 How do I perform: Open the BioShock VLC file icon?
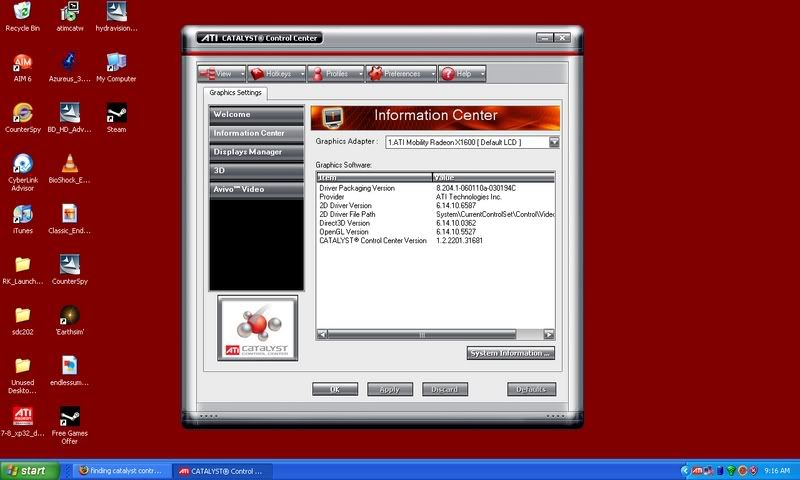click(70, 168)
